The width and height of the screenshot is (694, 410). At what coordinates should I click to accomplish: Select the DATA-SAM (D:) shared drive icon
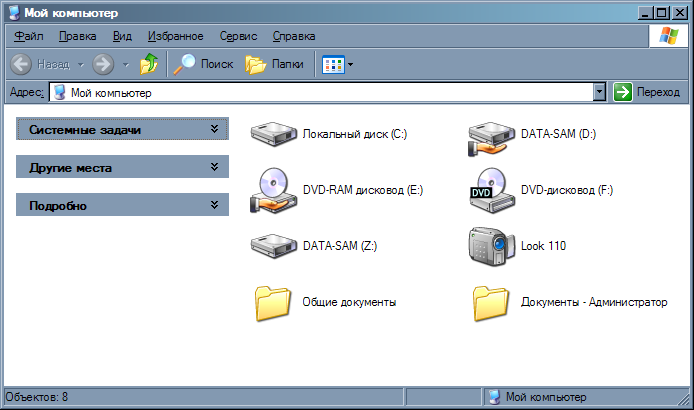491,139
